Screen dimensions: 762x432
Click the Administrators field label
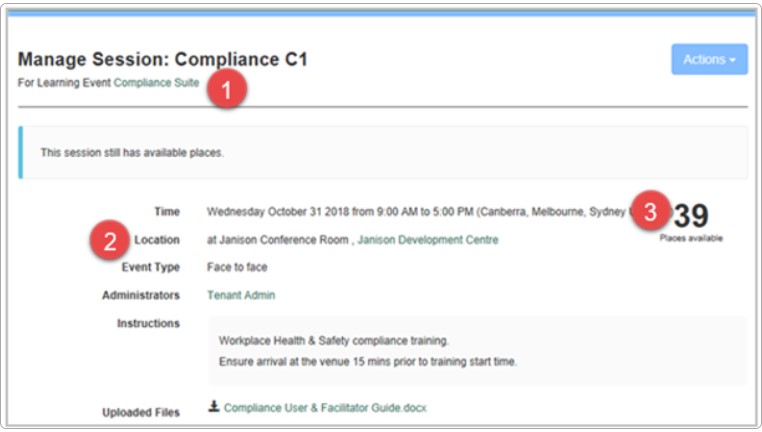pyautogui.click(x=141, y=296)
